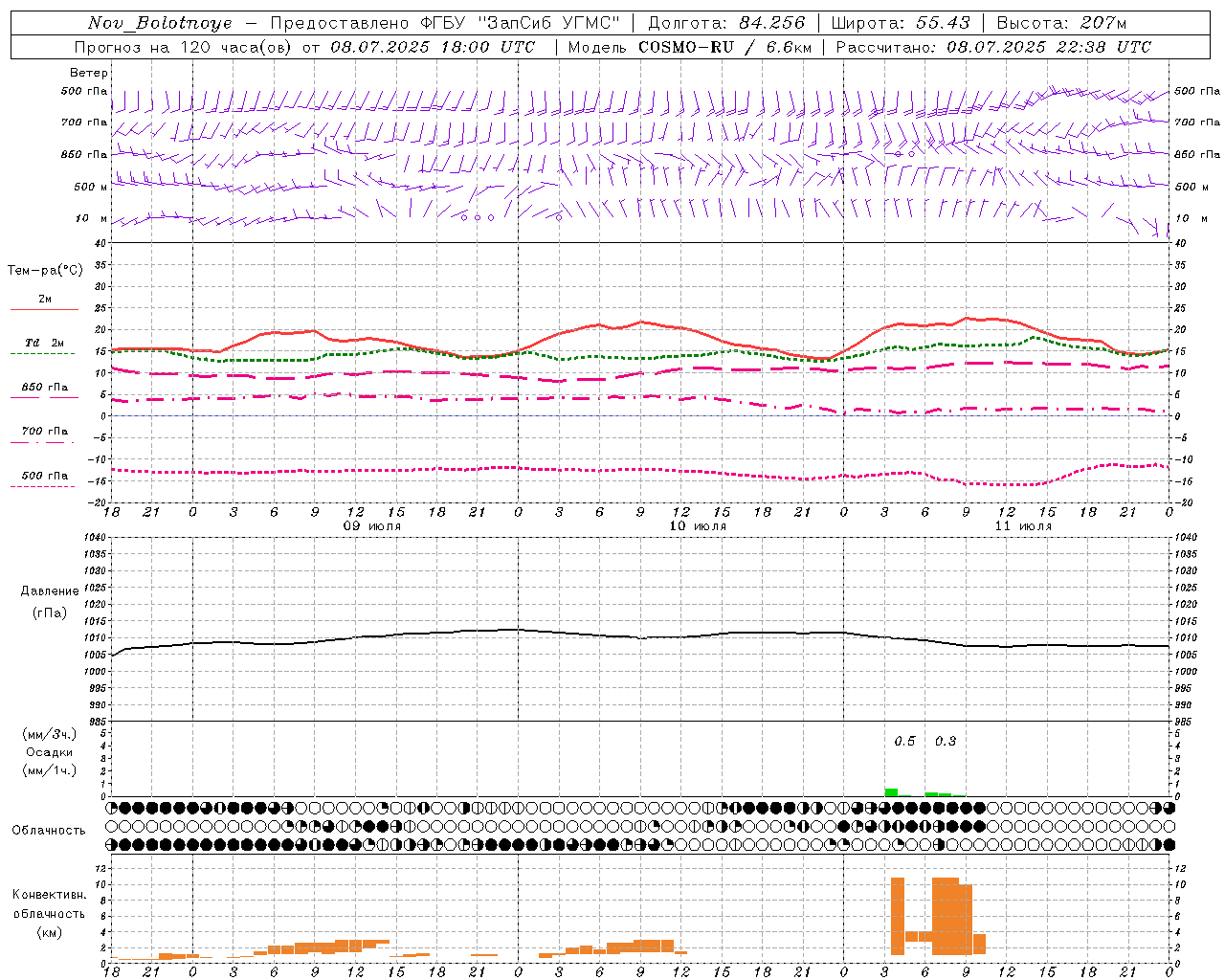Click the Td 2м legend entry
Viewport: 1225px width, 980px height.
(45, 343)
